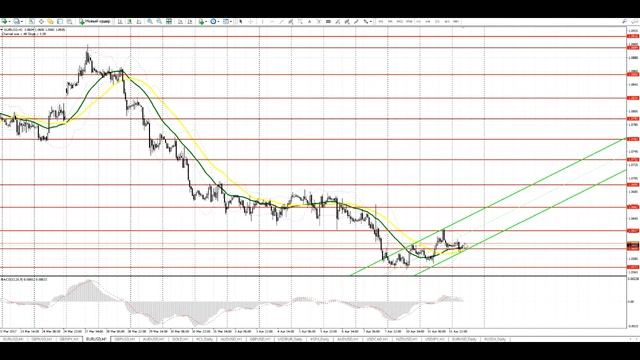The height and width of the screenshot is (360, 640).
Task: Toggle Chart Shift icon
Action: (189, 21)
